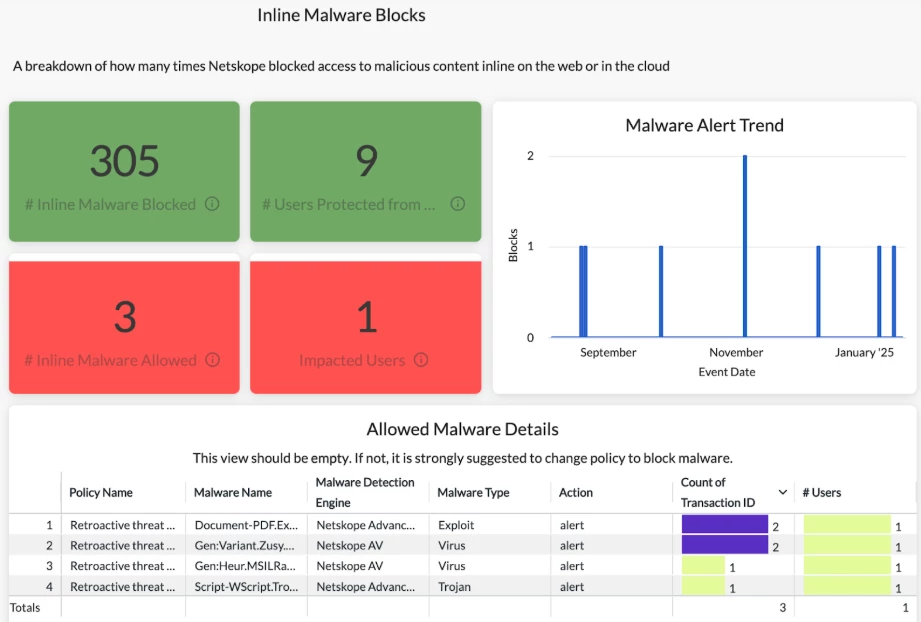Click Virus type in Gen:Variant.Zusy row

(451, 546)
